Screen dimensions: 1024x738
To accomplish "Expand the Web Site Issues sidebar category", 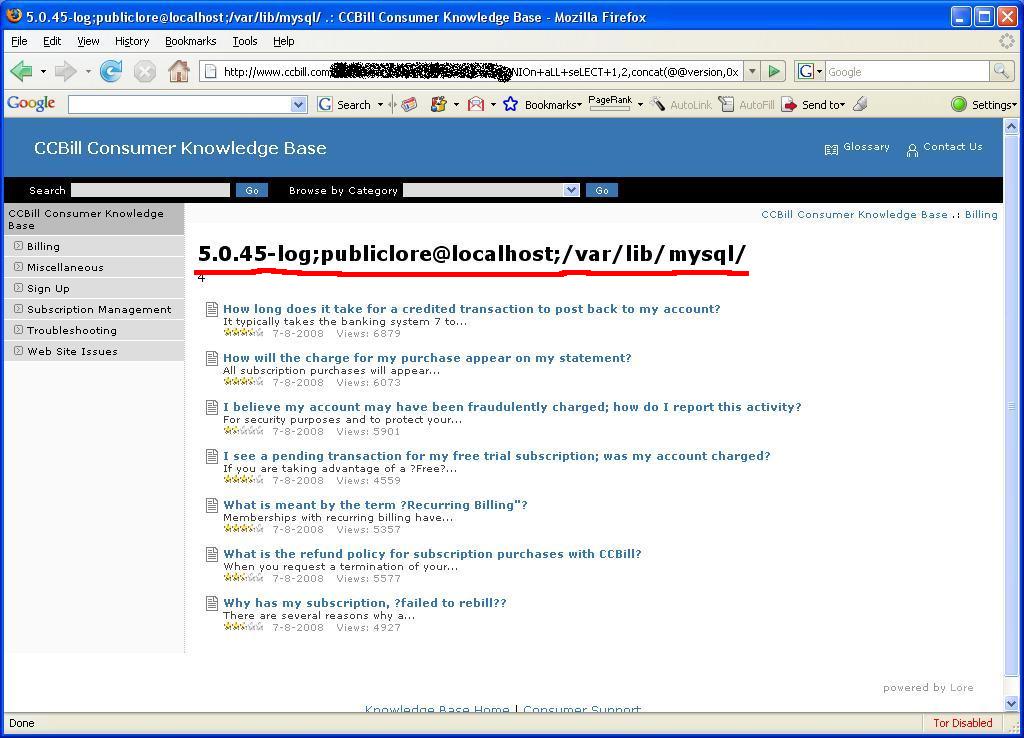I will [x=18, y=350].
